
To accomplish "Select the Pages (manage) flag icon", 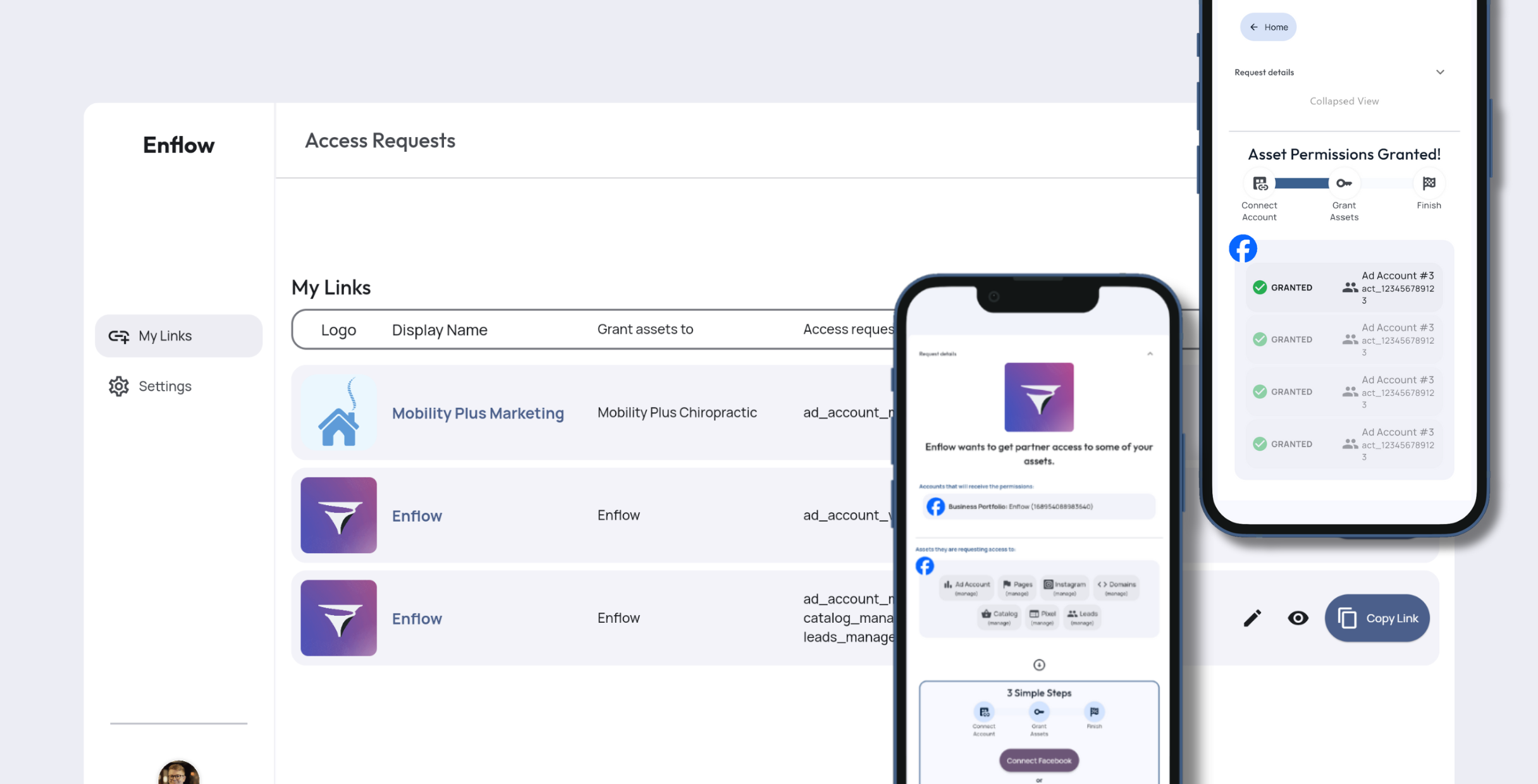I will 1006,584.
